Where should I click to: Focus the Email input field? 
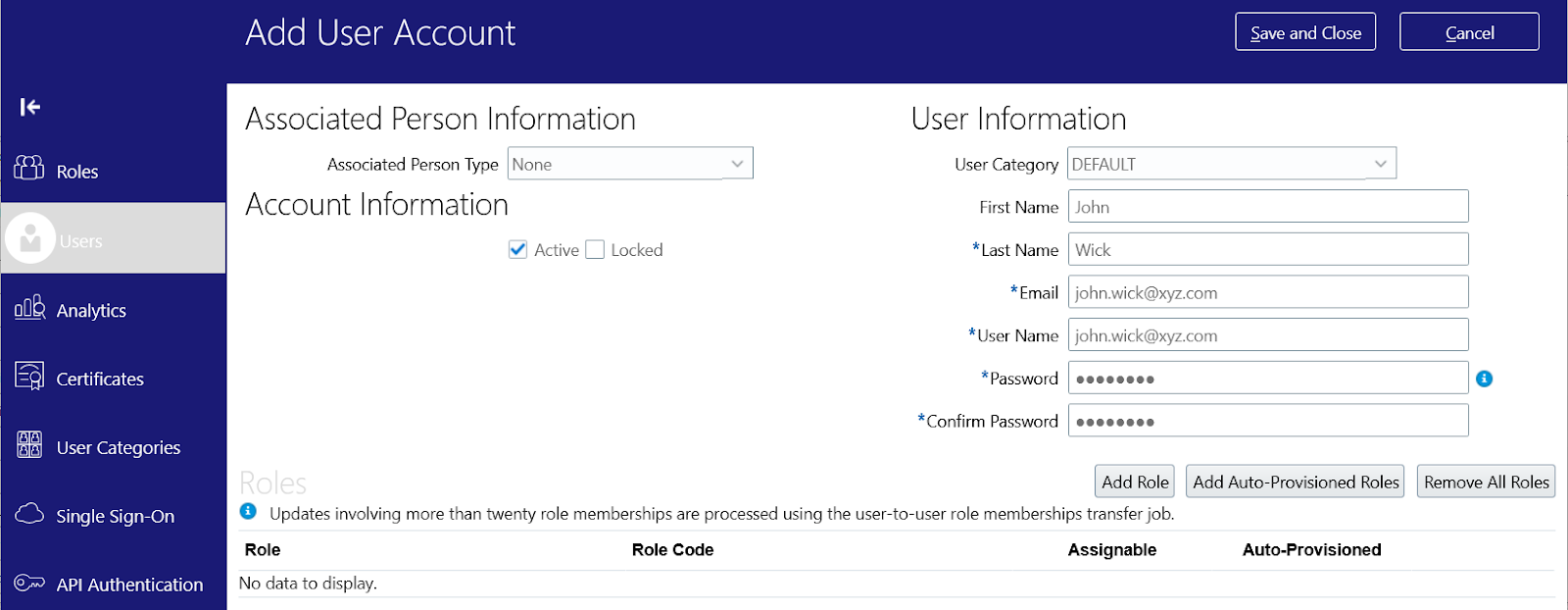1268,292
